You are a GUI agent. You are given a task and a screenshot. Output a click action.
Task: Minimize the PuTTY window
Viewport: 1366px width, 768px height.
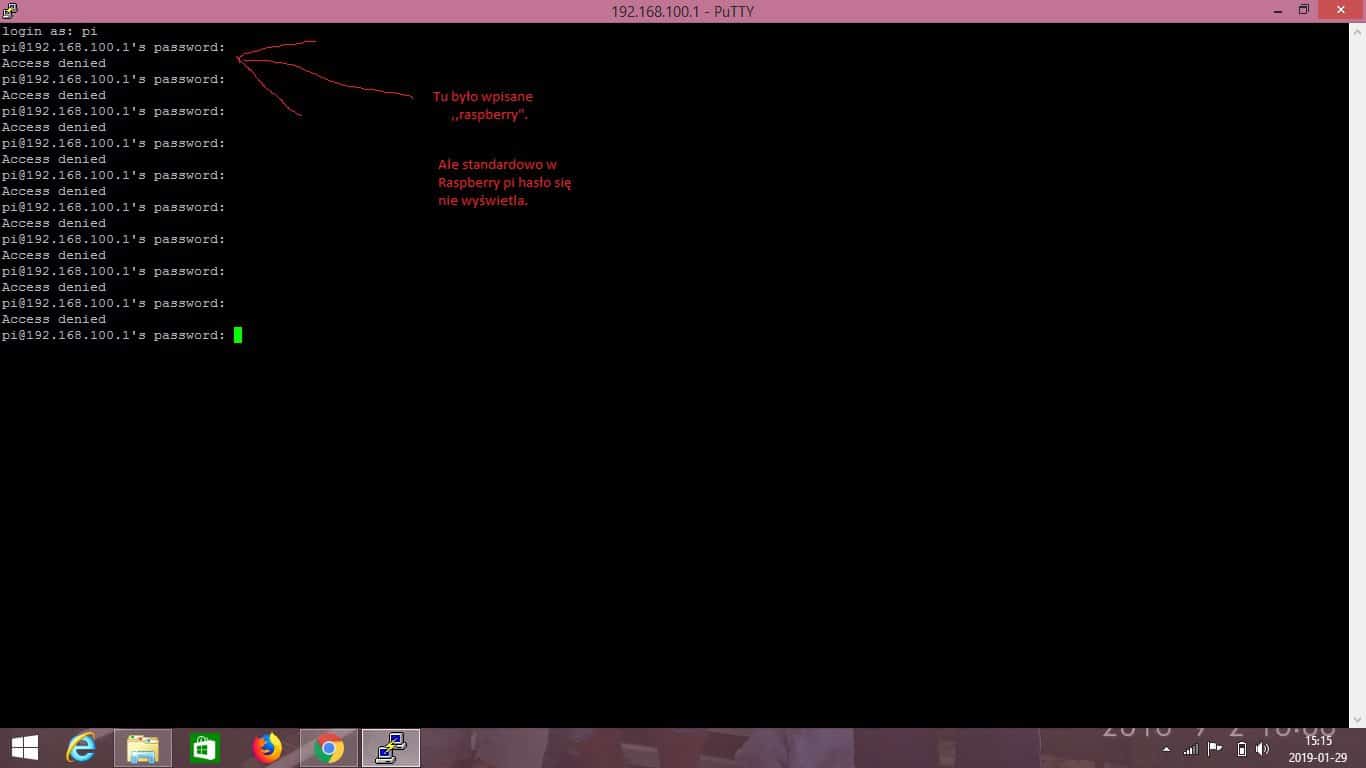(1279, 11)
